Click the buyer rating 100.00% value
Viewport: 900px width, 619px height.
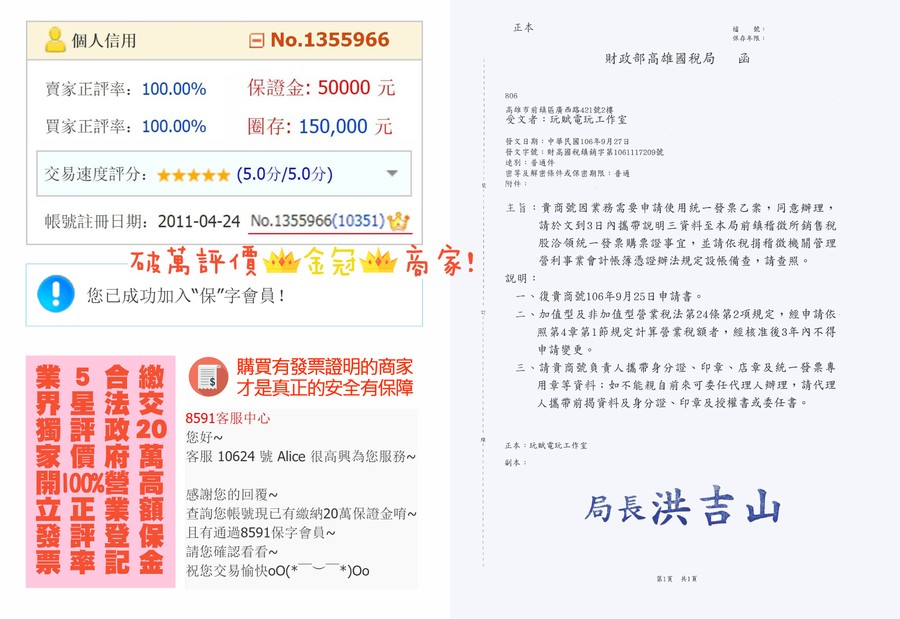pyautogui.click(x=173, y=127)
